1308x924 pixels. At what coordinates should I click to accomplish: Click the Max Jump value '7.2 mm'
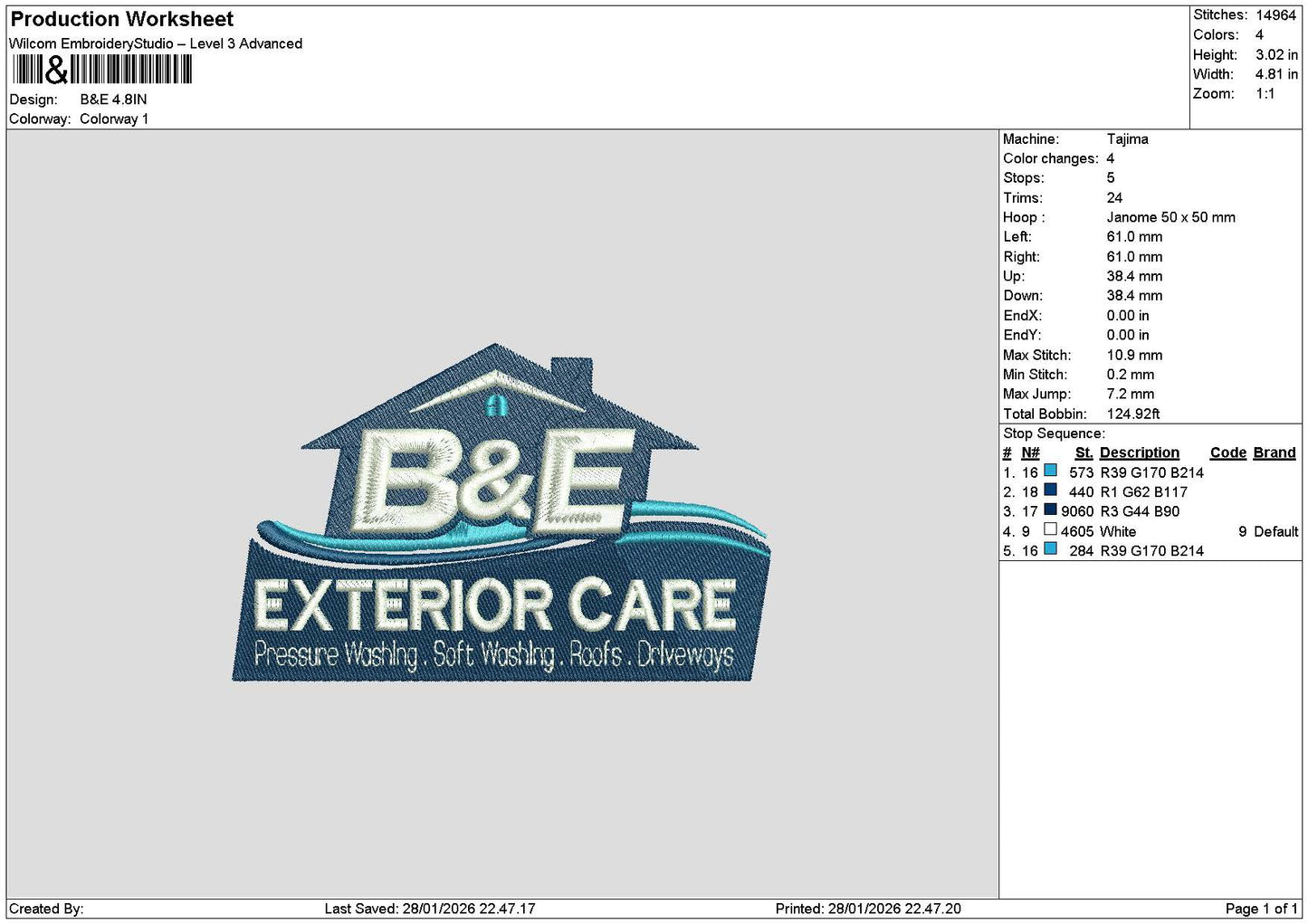click(x=1131, y=394)
